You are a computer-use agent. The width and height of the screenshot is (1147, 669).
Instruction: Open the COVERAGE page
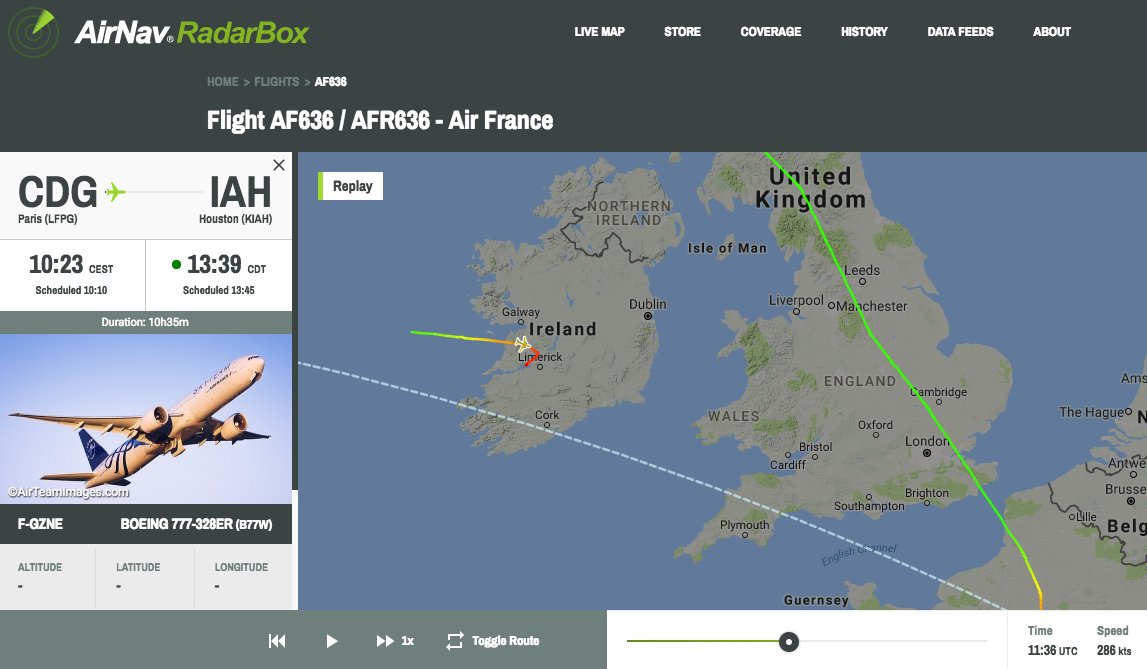pyautogui.click(x=770, y=31)
